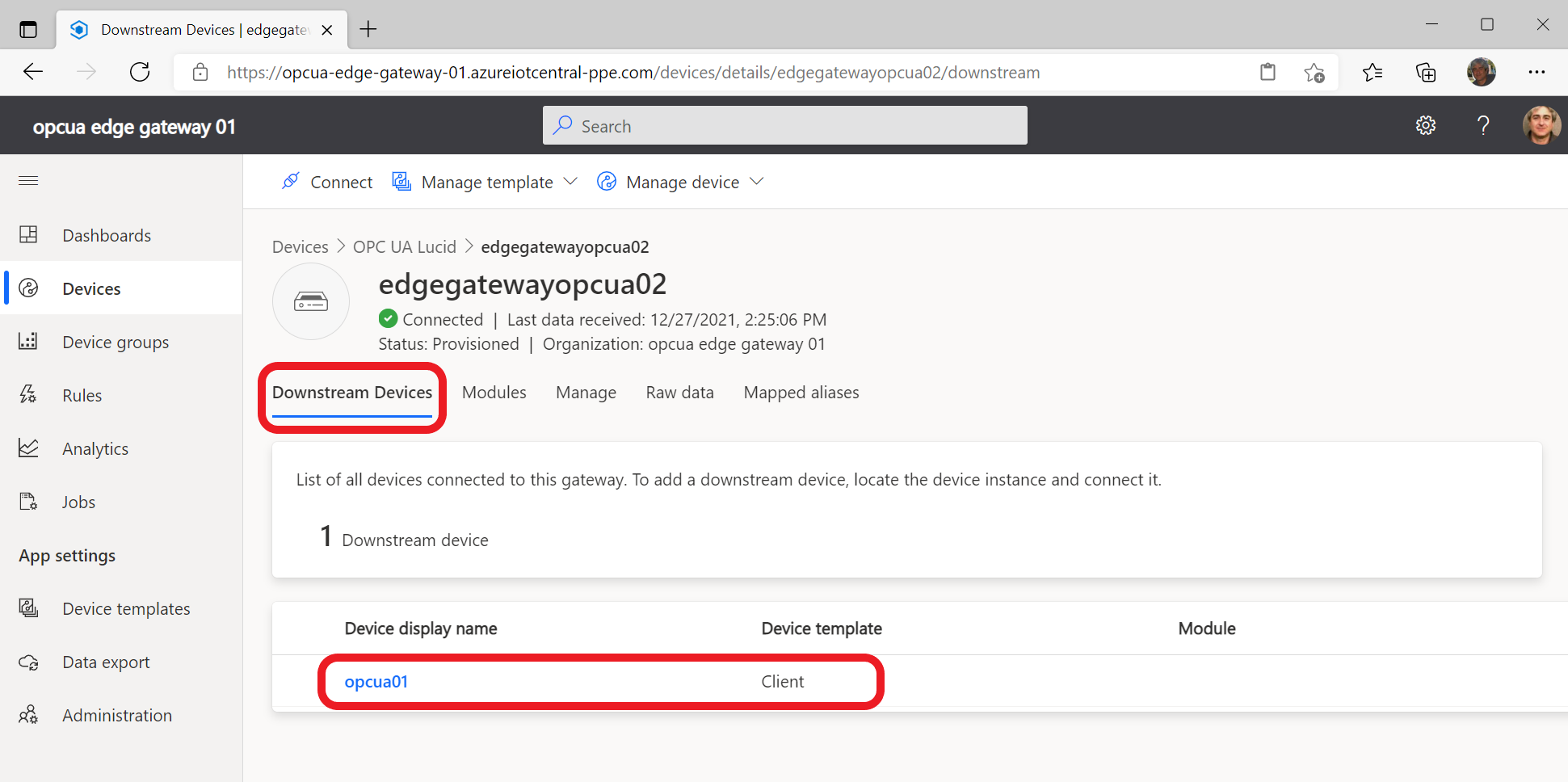Expand Manage template chevron arrow
Image resolution: width=1568 pixels, height=782 pixels.
[x=570, y=182]
